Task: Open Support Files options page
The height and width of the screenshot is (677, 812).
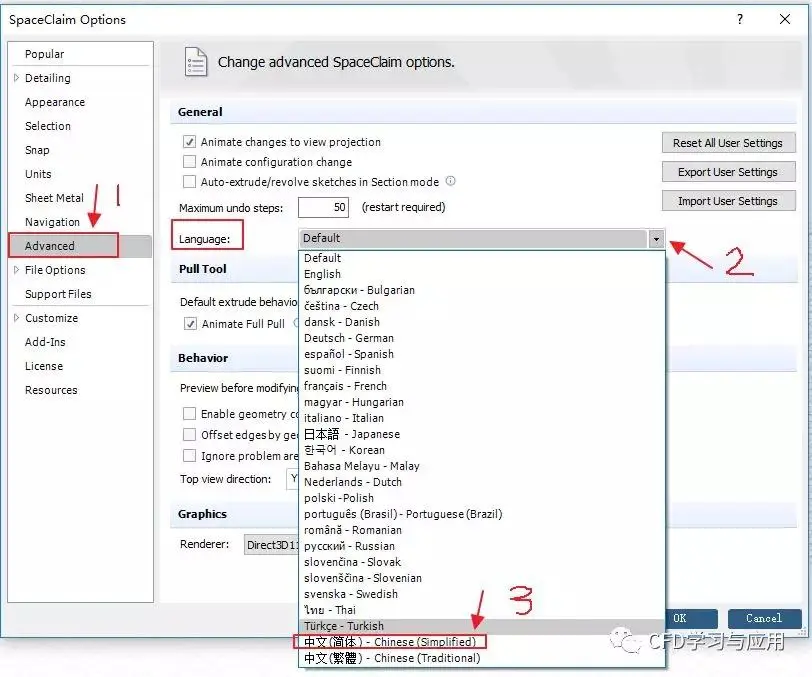Action: click(x=58, y=294)
